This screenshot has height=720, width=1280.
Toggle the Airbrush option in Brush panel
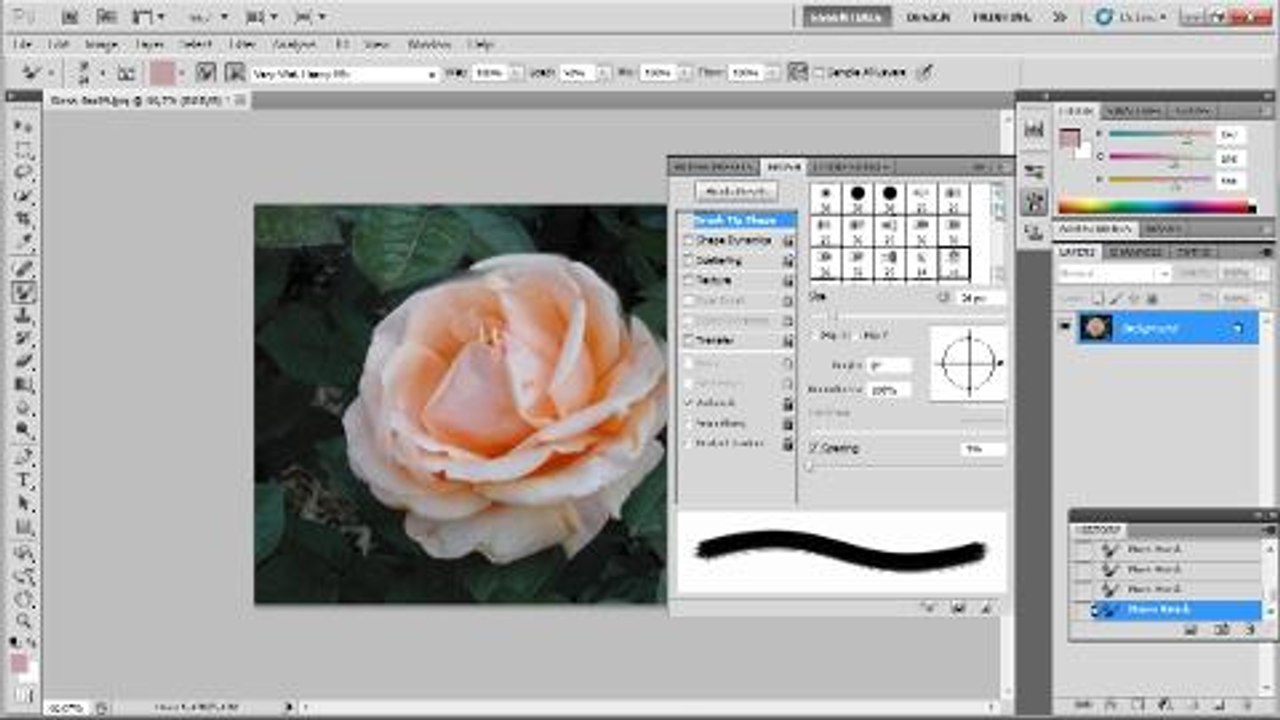[686, 402]
